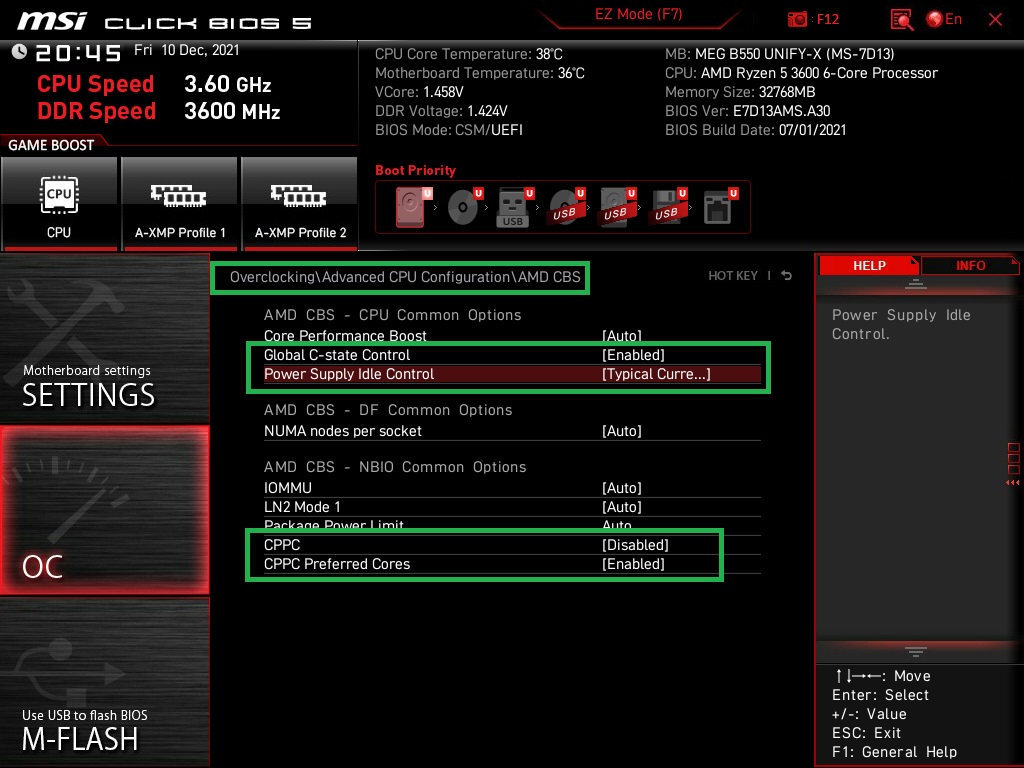This screenshot has height=768, width=1024.
Task: Select the USB flash drive in Boot Priority
Action: click(x=513, y=207)
